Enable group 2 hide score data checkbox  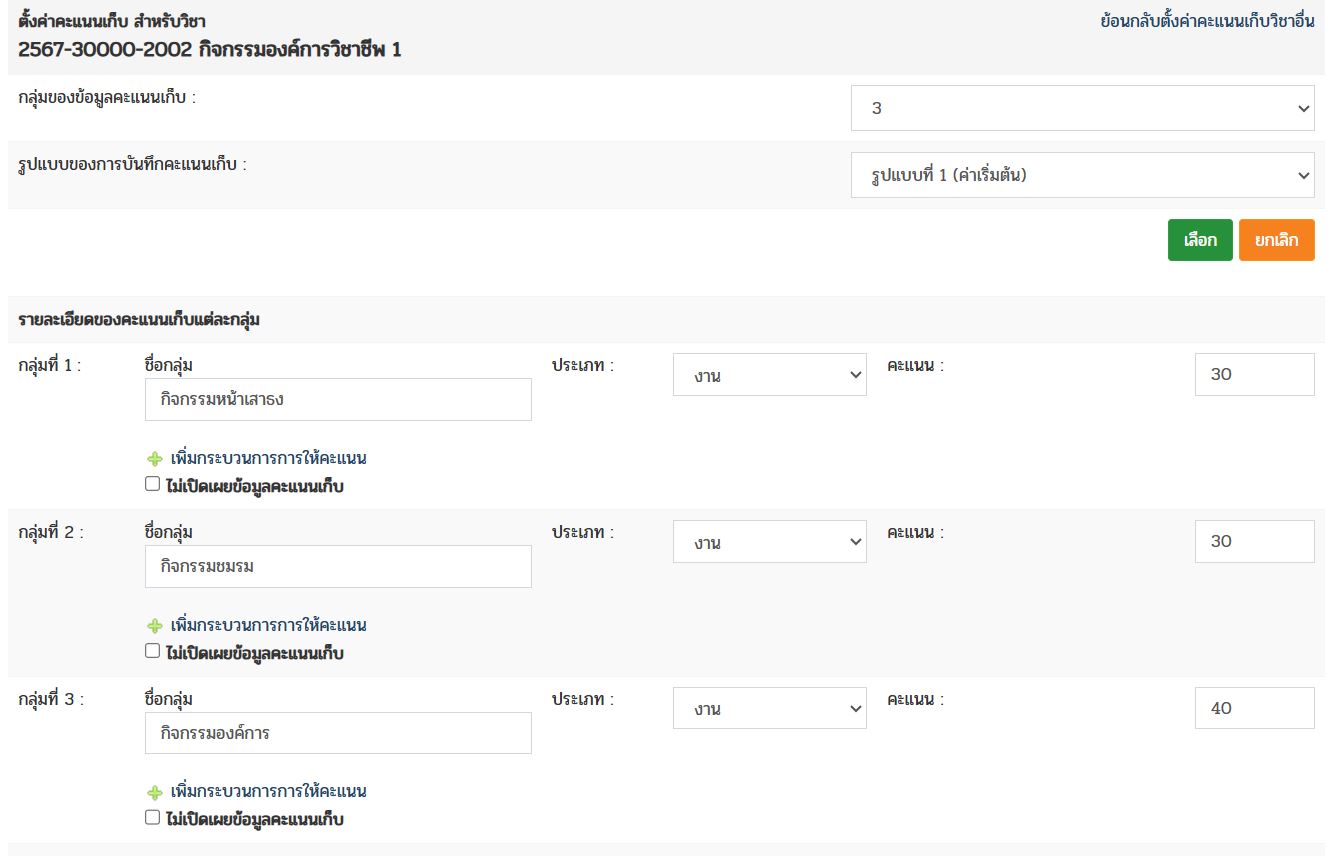(152, 651)
